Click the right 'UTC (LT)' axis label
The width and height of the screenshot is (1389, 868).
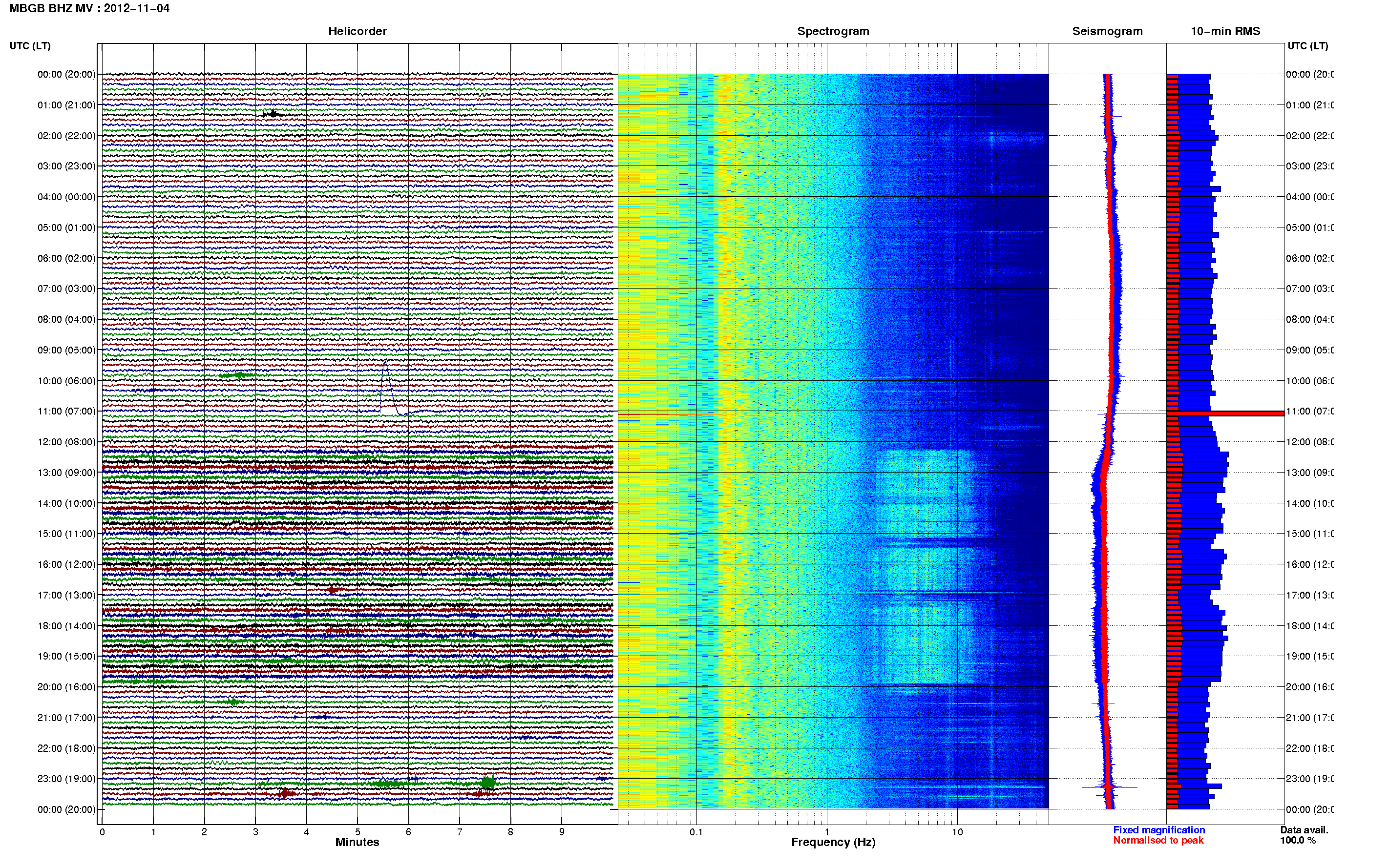1307,46
